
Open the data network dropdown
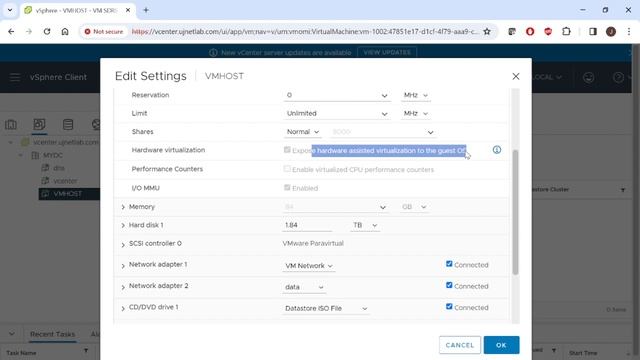click(x=304, y=287)
